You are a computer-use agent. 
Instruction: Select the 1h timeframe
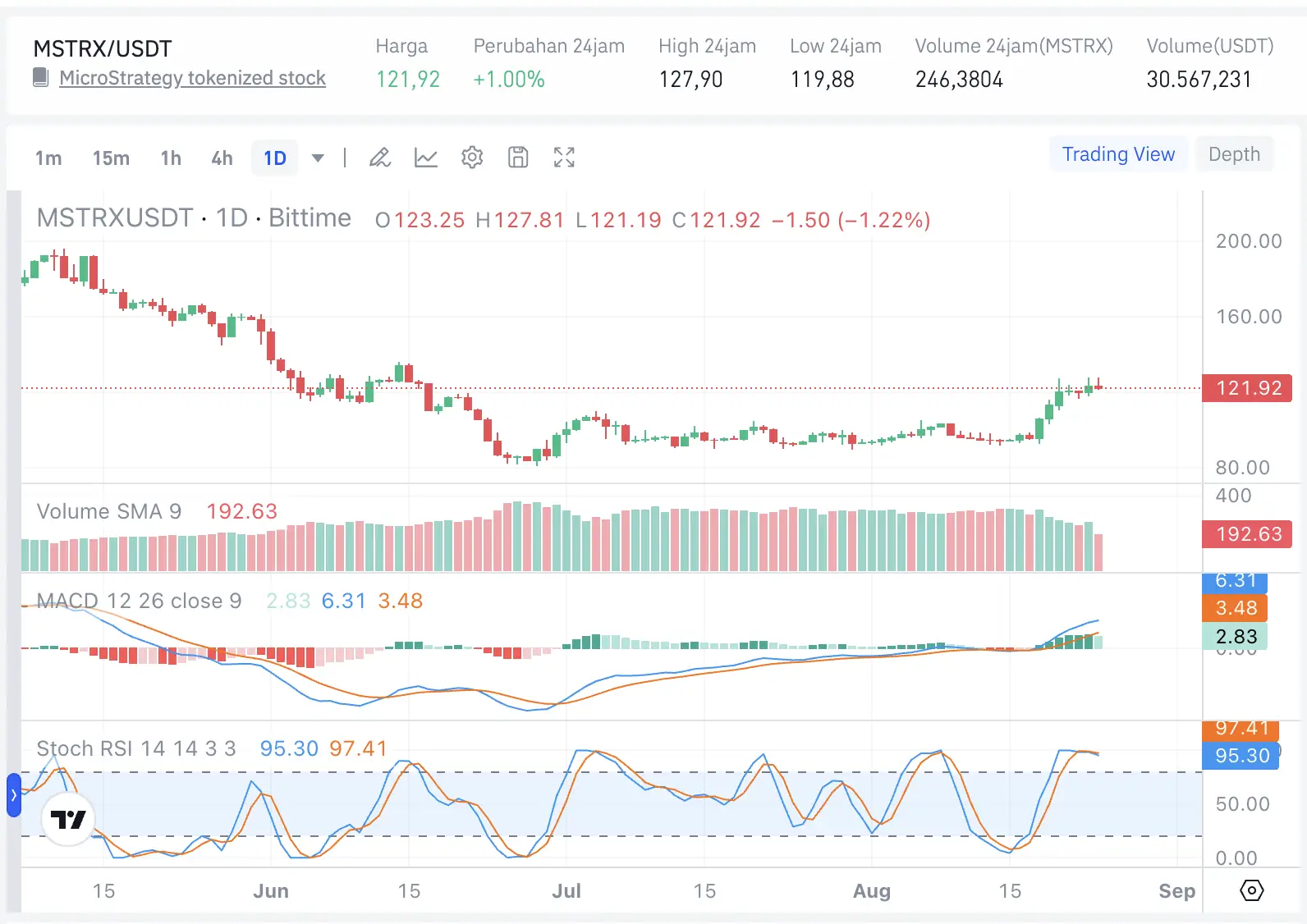point(171,158)
